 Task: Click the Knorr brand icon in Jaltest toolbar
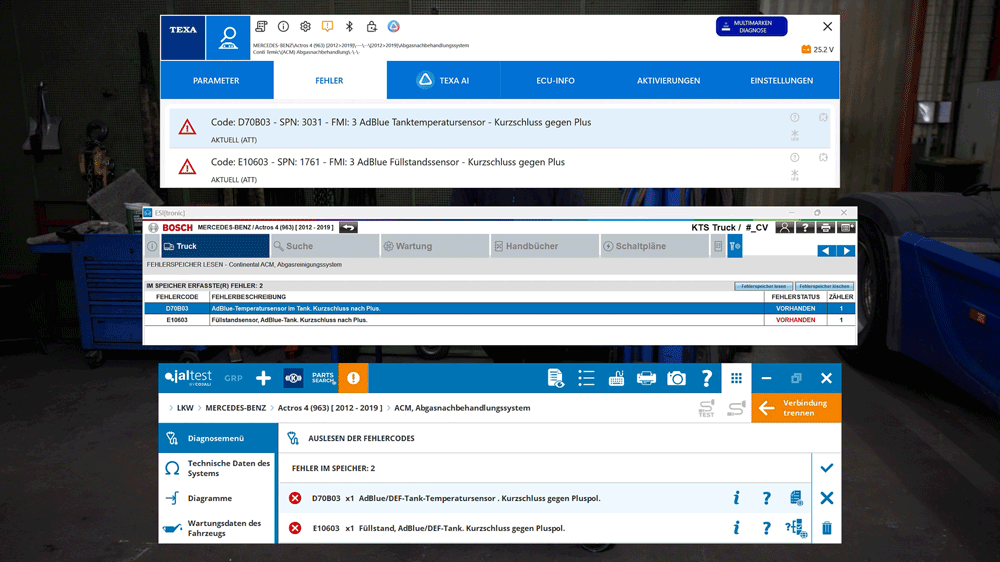coord(293,378)
